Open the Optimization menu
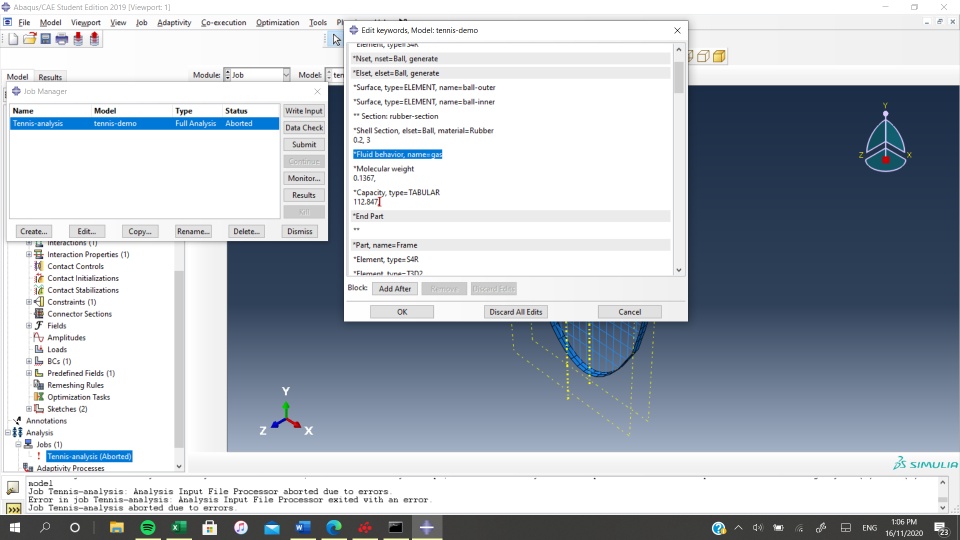Screen dimensions: 960x540 click(277, 23)
